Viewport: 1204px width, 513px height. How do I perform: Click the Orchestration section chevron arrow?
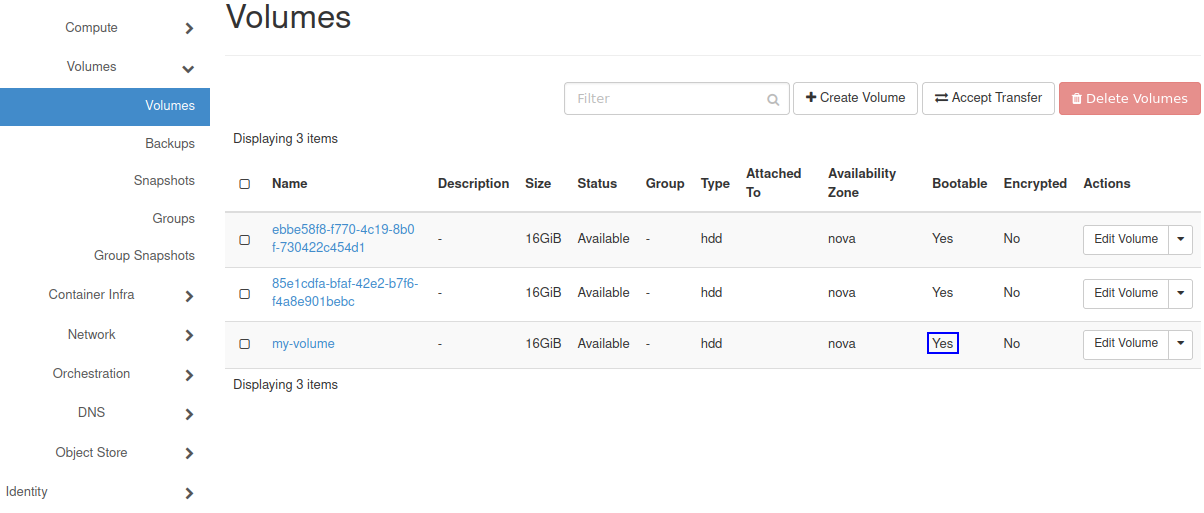[189, 375]
